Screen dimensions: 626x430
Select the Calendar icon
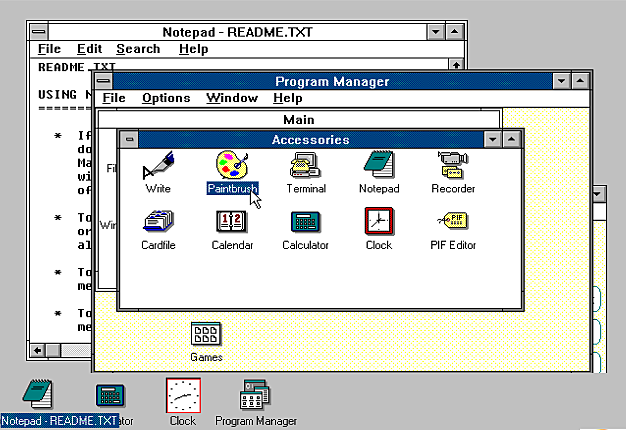coord(232,222)
